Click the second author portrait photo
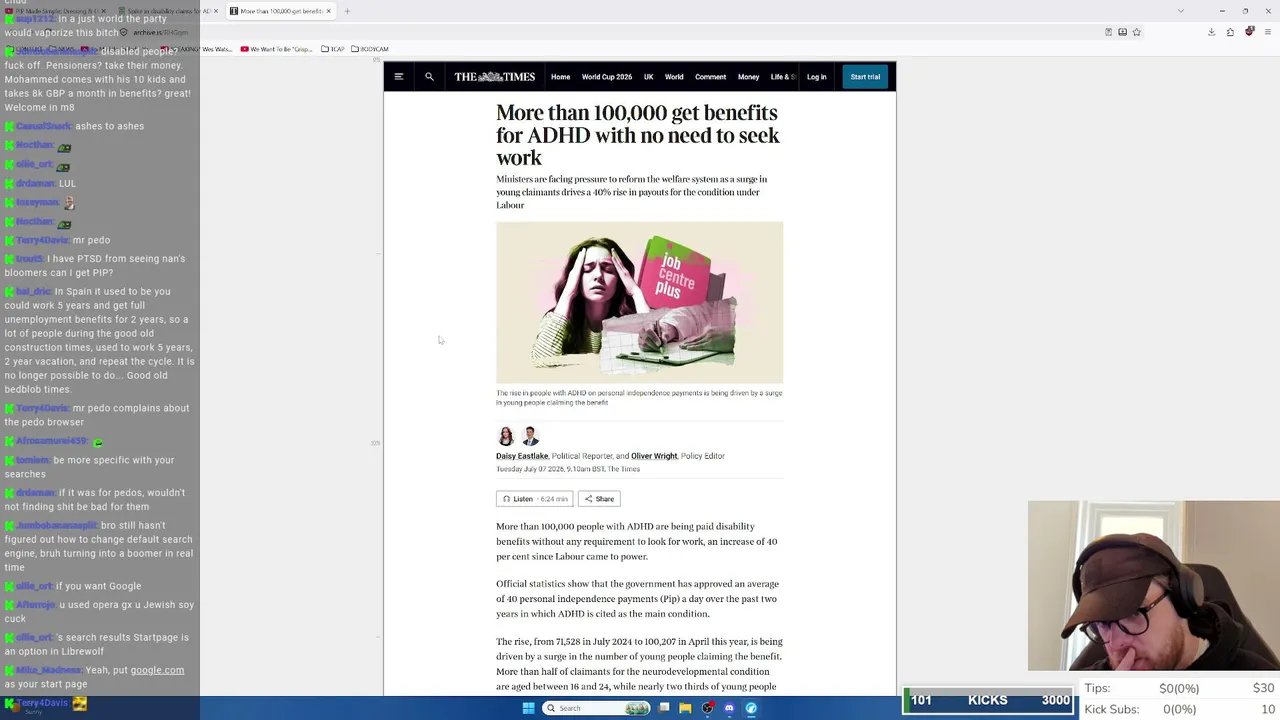The width and height of the screenshot is (1280, 720). 530,436
